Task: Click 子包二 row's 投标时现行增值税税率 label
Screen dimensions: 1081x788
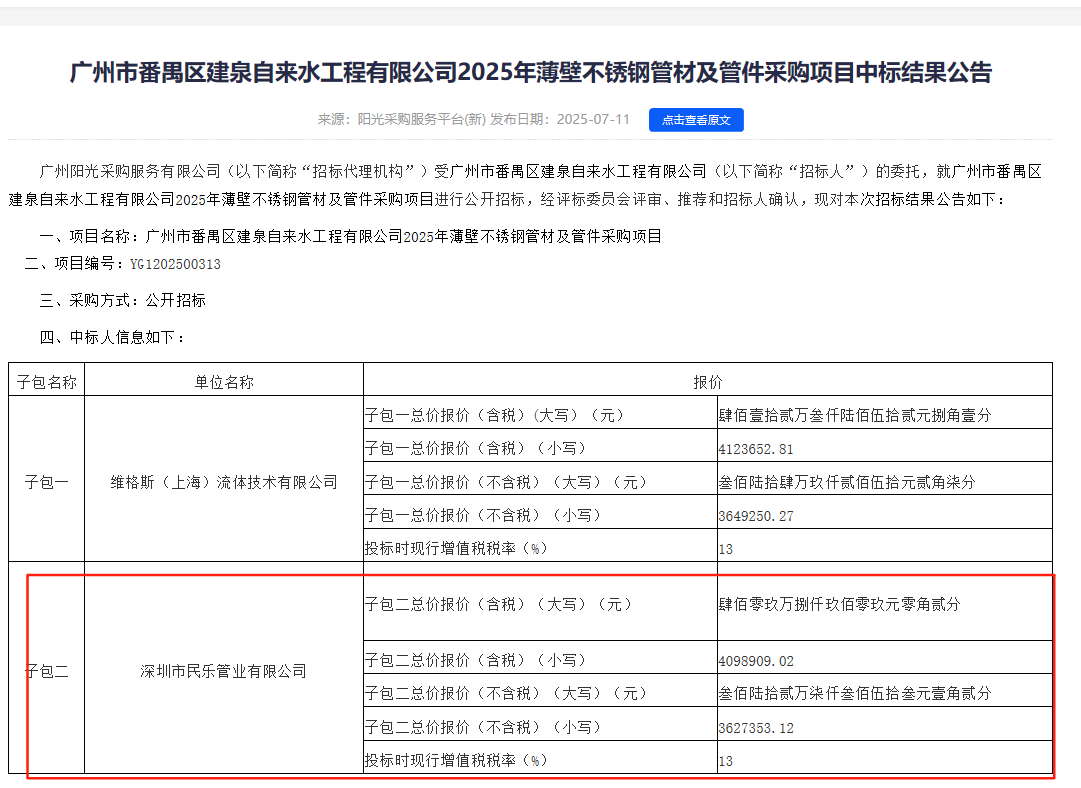Action: click(456, 760)
